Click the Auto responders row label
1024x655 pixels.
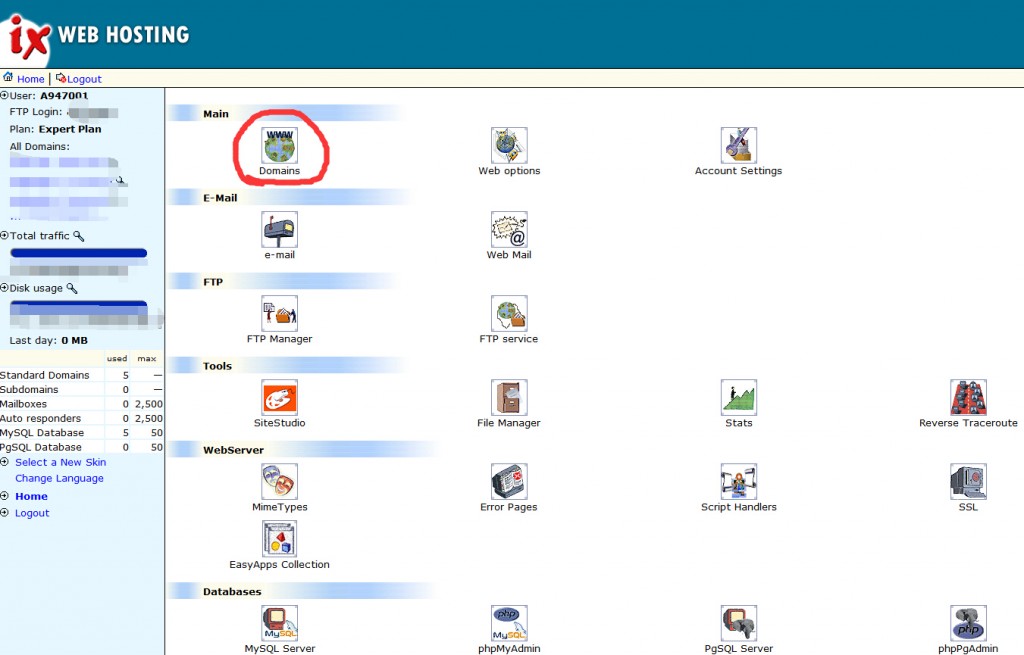40,419
